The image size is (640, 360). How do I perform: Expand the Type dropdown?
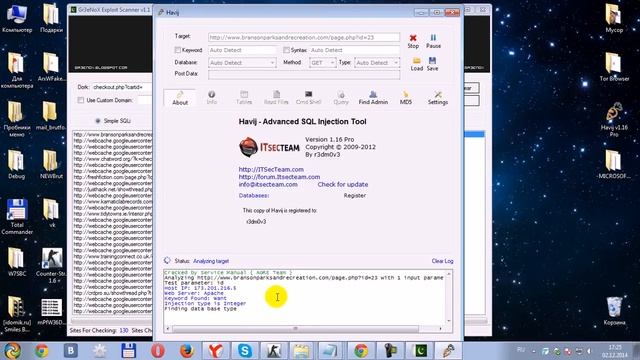(396, 62)
